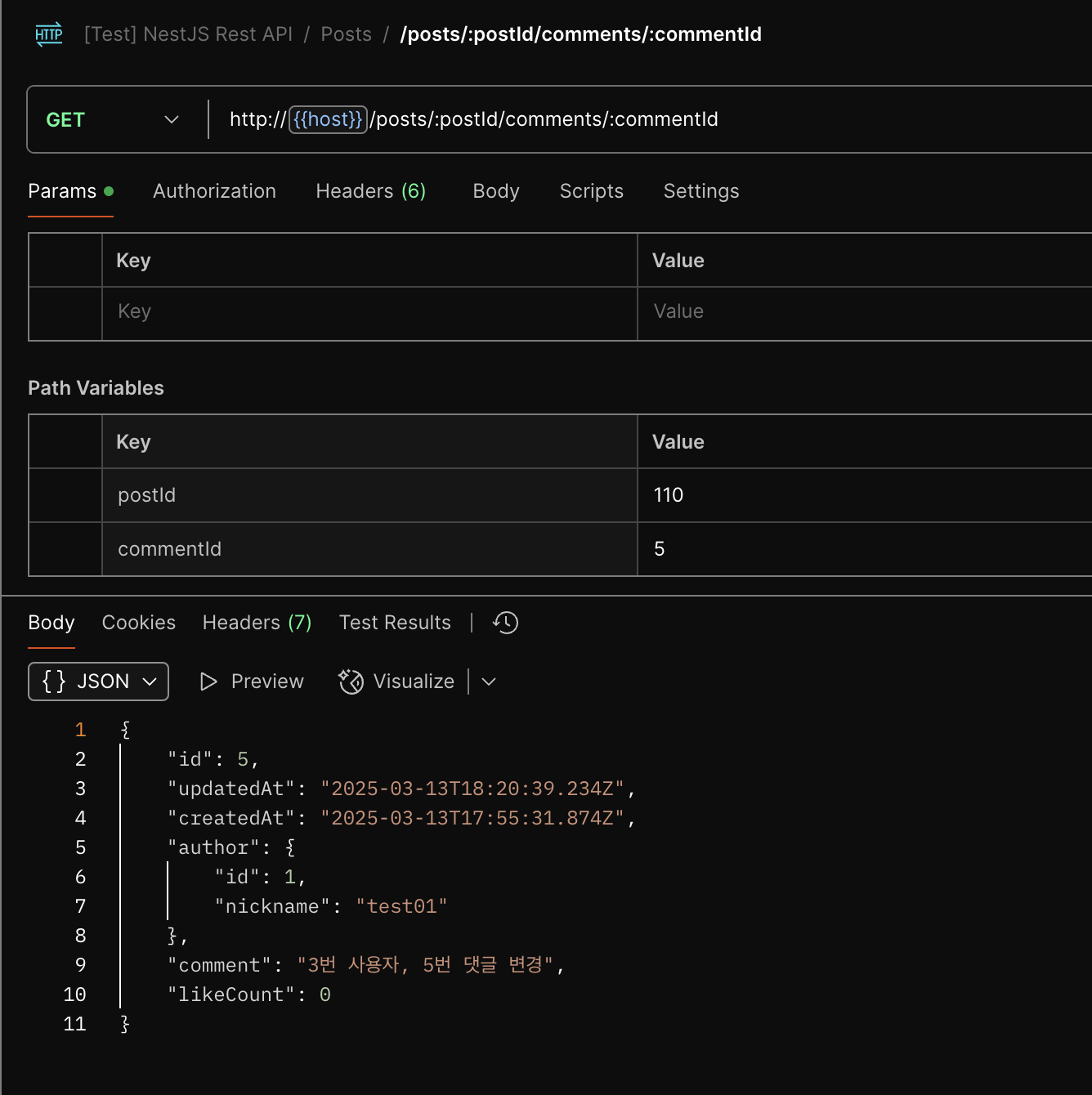This screenshot has height=1095, width=1092.
Task: Select the request Body tab
Action: coord(496,191)
